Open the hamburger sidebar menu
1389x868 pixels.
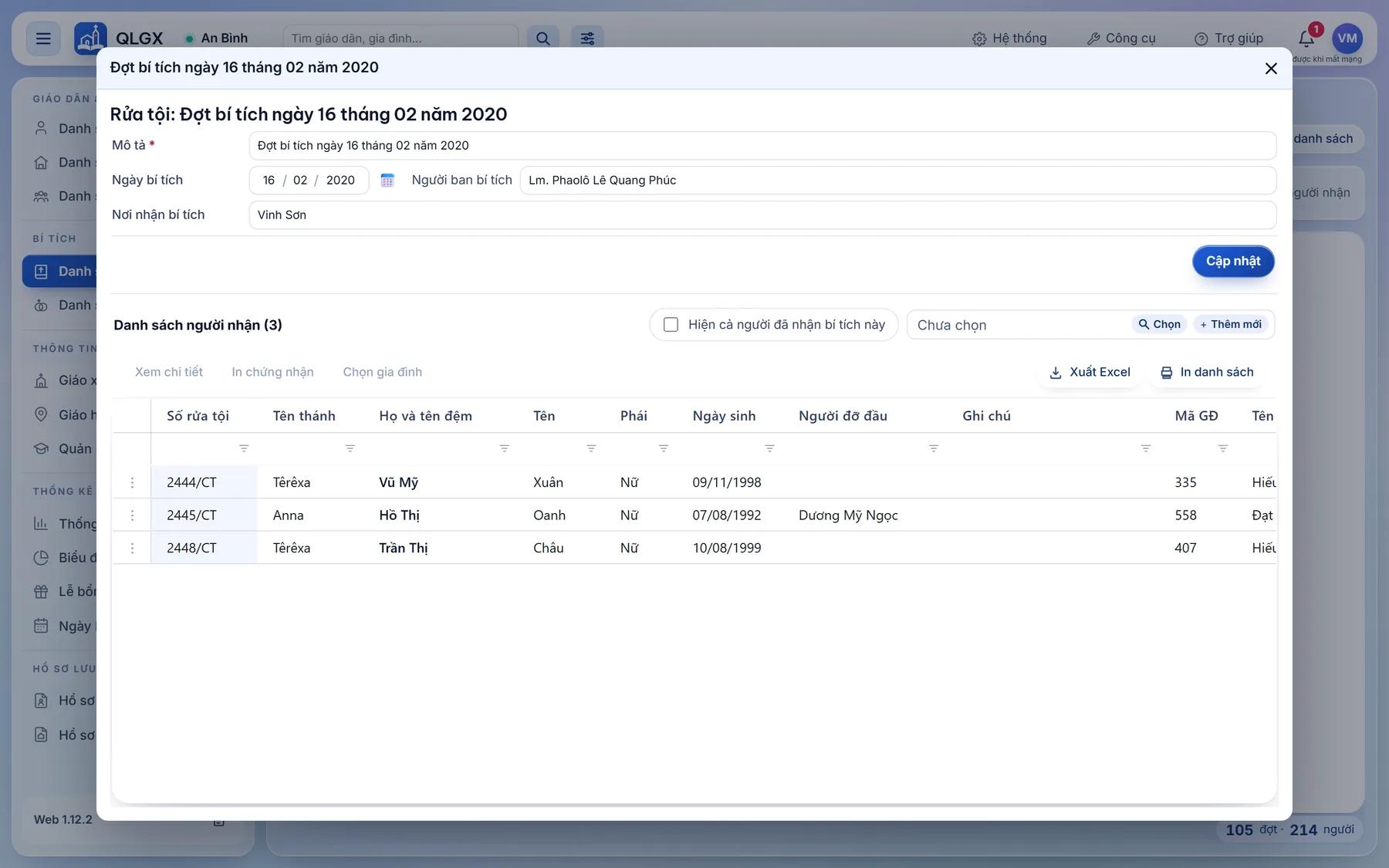coord(43,38)
